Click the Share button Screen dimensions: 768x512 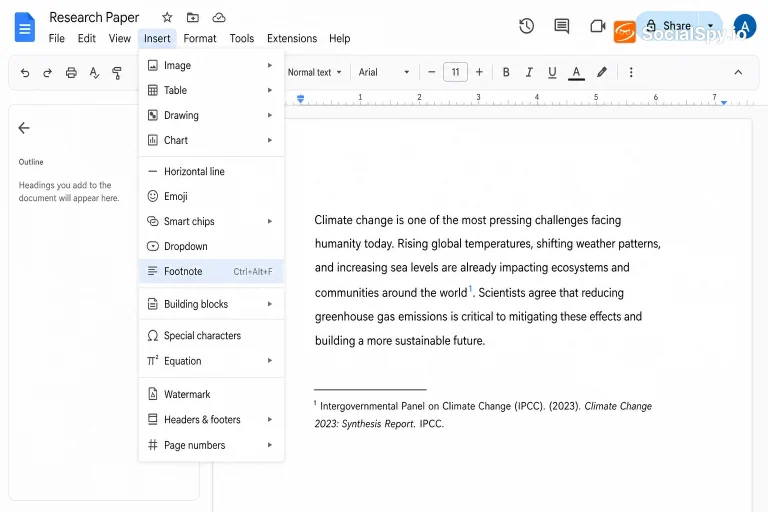point(669,25)
